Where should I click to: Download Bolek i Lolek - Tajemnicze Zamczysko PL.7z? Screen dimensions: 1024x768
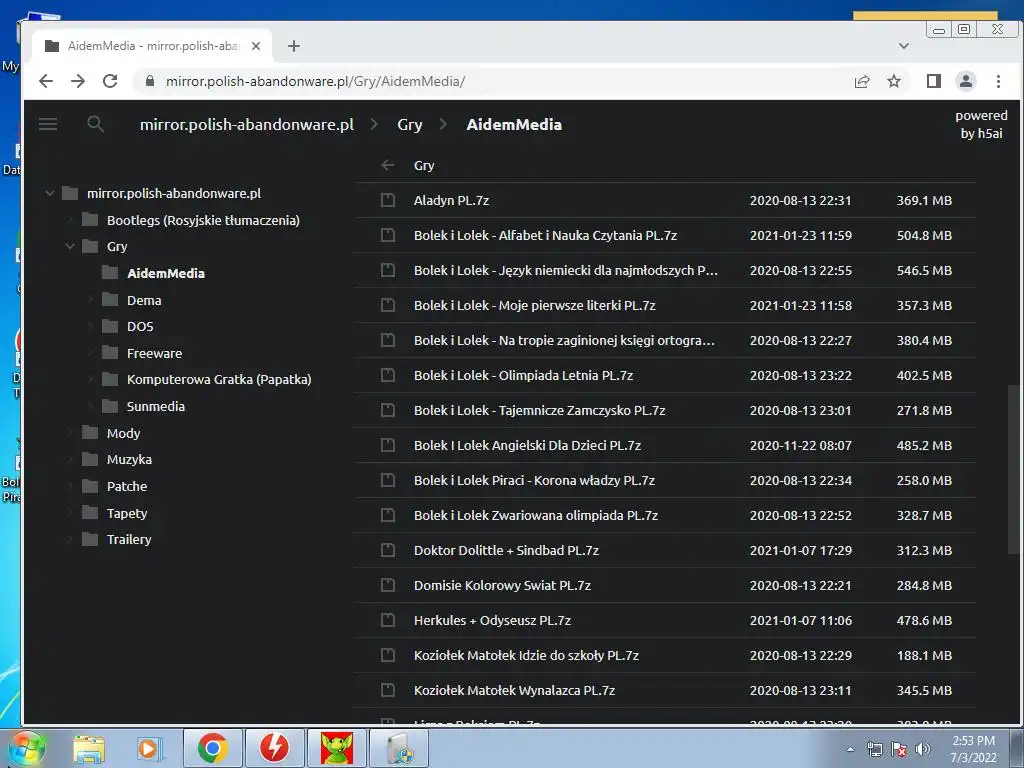[539, 410]
